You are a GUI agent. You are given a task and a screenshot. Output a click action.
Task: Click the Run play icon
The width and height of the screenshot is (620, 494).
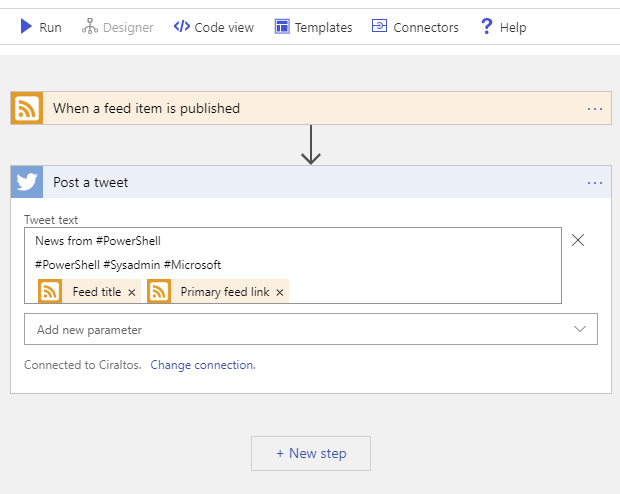(26, 26)
